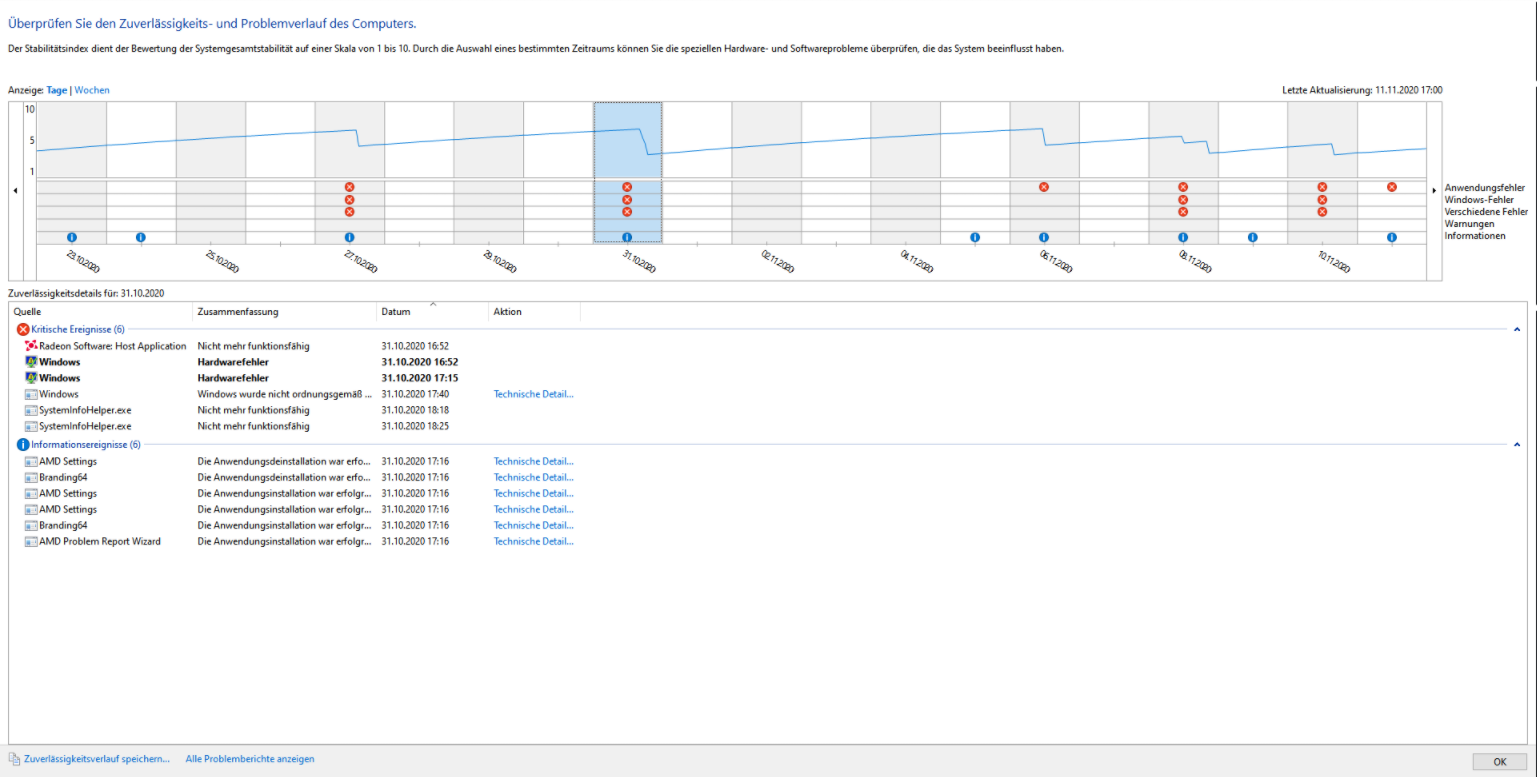Viewport: 1537px width, 777px height.
Task: Select the Anwendungsfehler icon in highlighted 31.10.2020 column
Action: [x=627, y=187]
